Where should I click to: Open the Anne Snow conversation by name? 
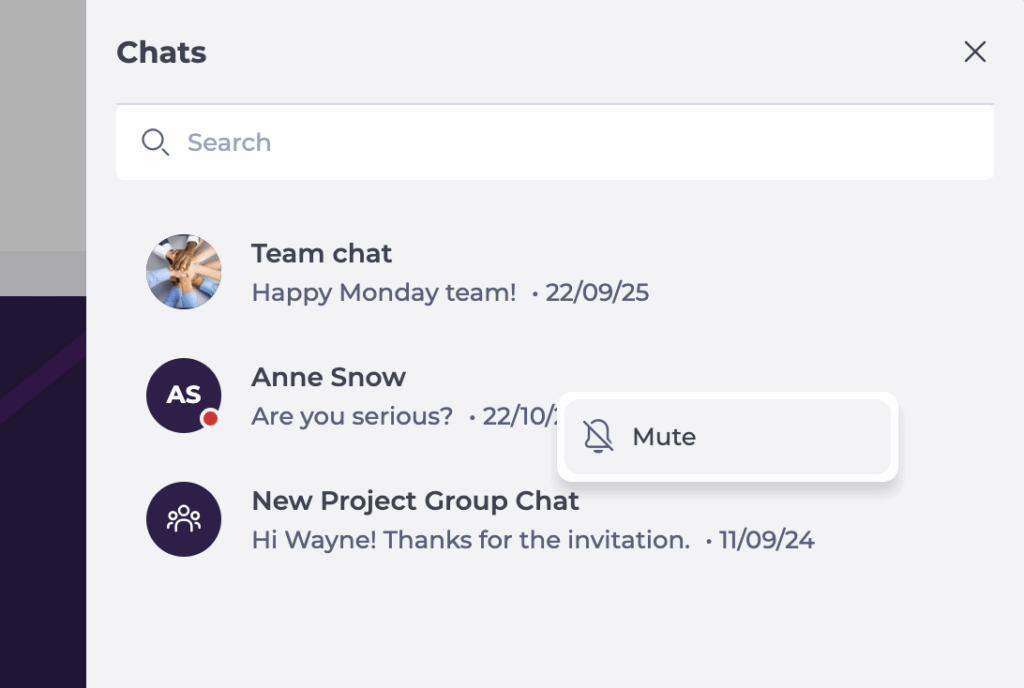tap(328, 377)
